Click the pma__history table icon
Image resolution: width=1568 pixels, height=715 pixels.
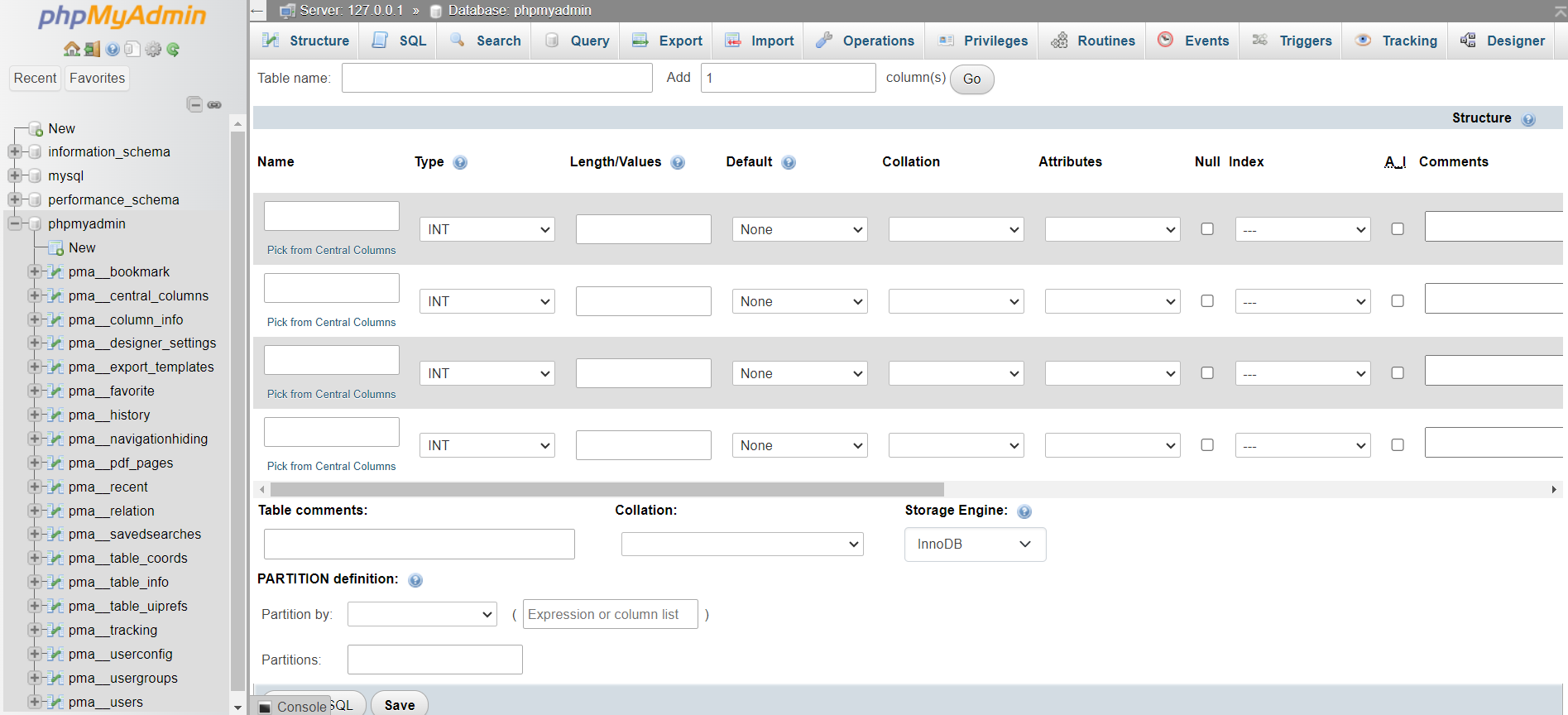point(55,415)
